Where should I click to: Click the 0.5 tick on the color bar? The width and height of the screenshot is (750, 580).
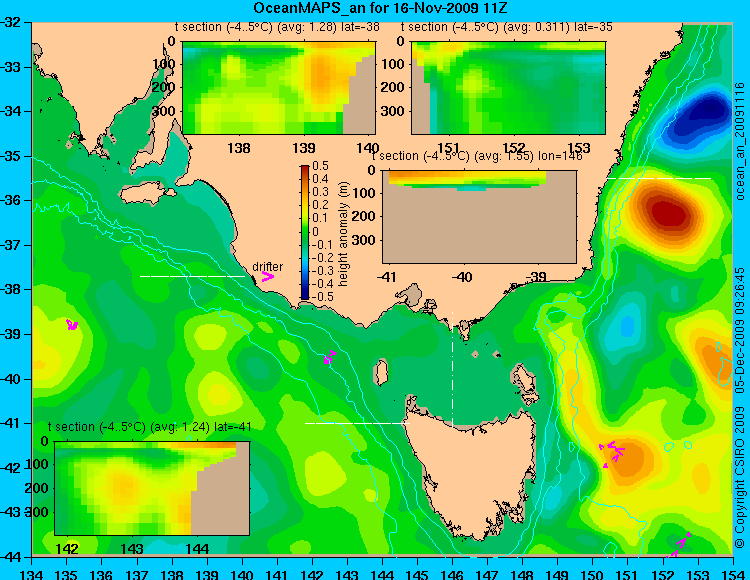click(x=320, y=166)
